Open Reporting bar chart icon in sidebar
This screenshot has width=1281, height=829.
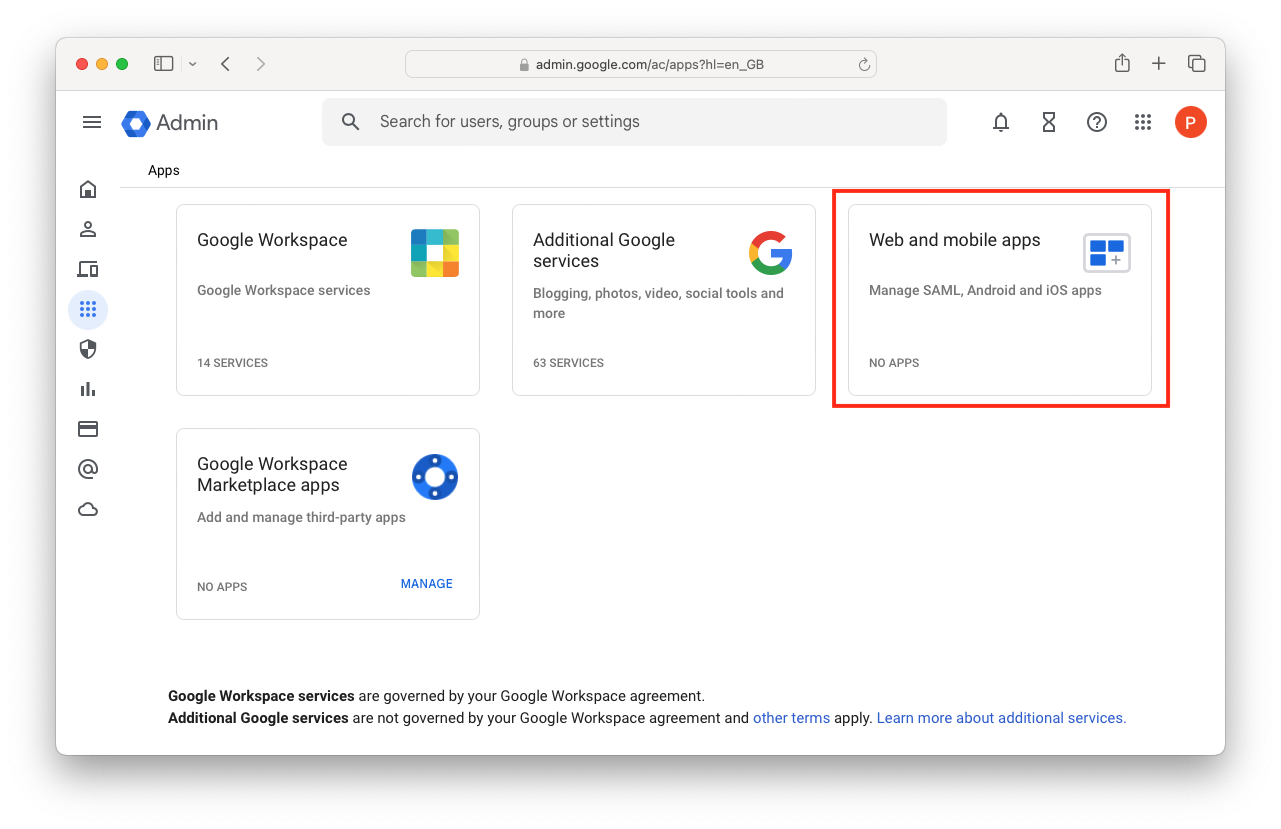[x=88, y=389]
